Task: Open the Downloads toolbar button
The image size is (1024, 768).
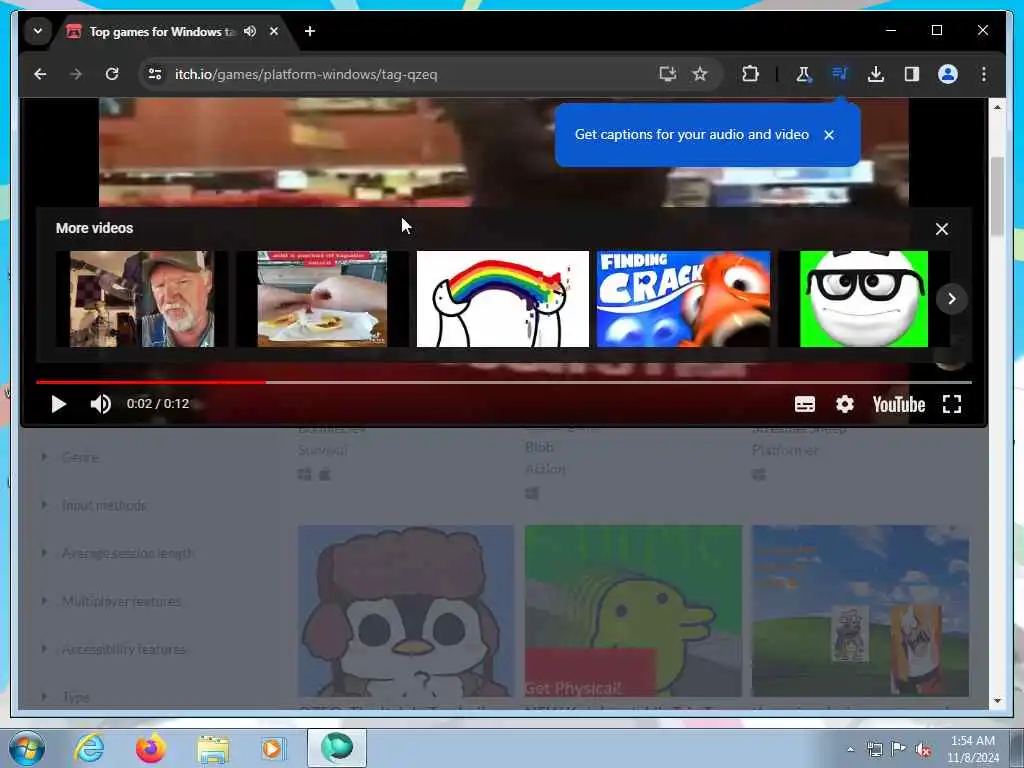Action: pos(876,74)
